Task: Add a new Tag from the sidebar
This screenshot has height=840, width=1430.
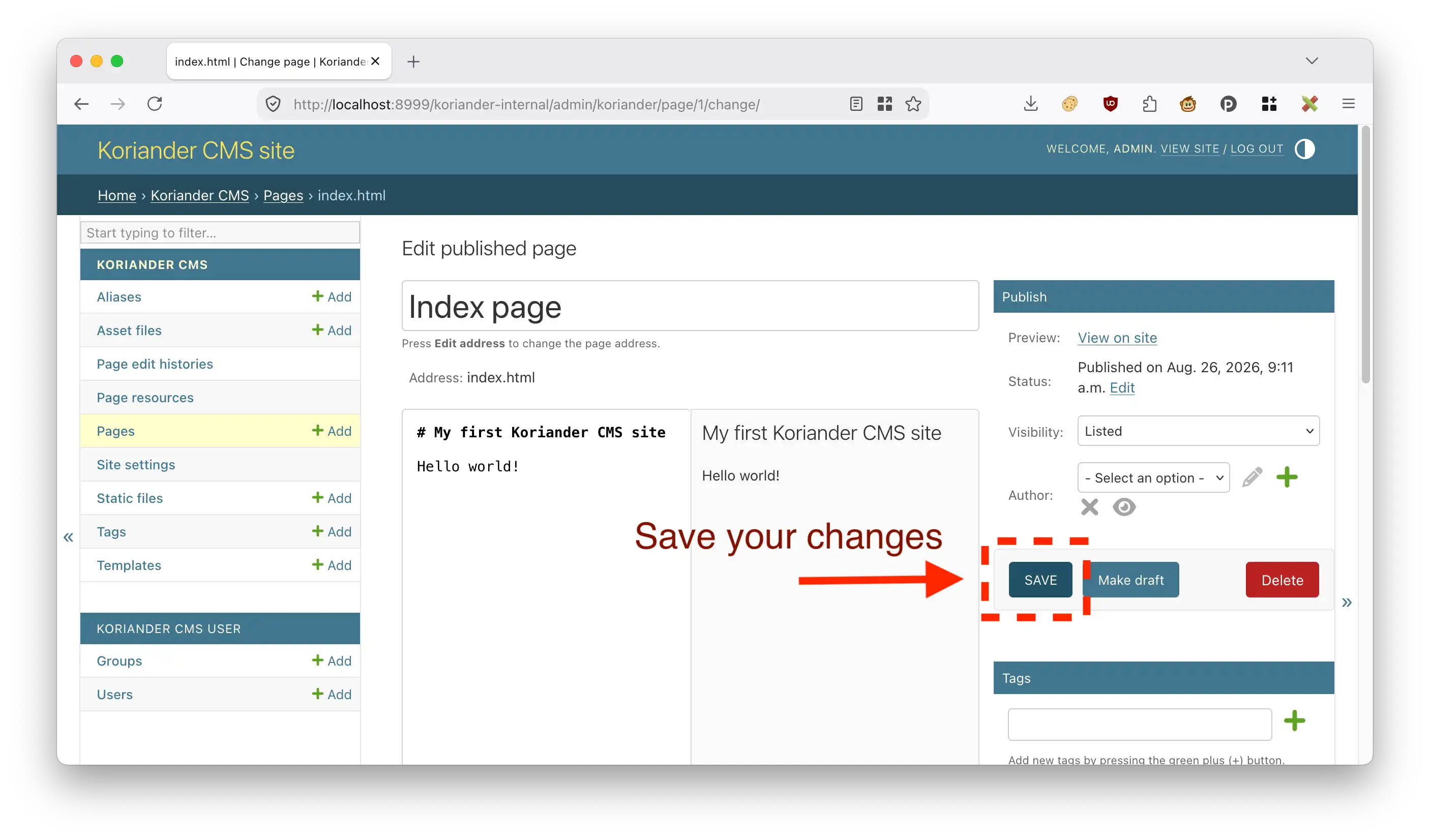Action: 332,531
